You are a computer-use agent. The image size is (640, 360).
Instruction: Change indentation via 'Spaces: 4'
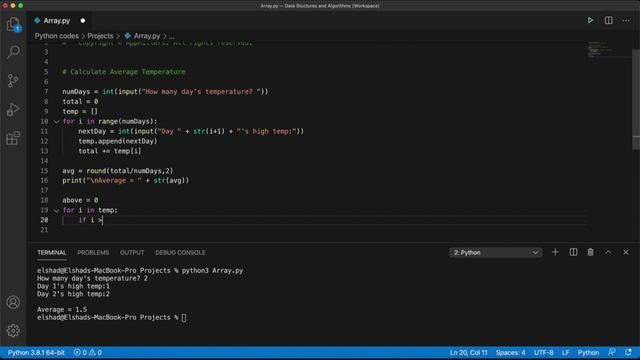tap(511, 353)
